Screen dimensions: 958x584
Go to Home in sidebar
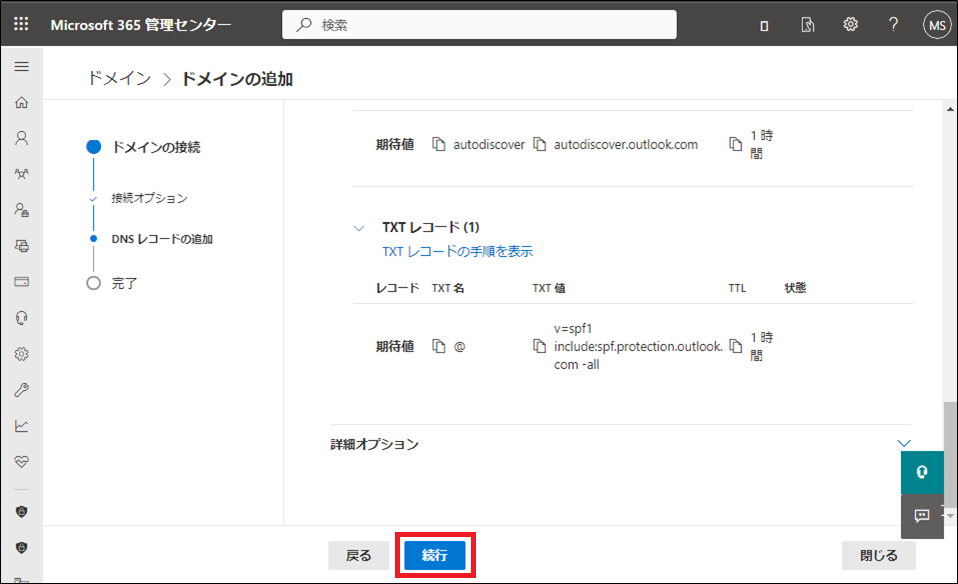pyautogui.click(x=21, y=102)
